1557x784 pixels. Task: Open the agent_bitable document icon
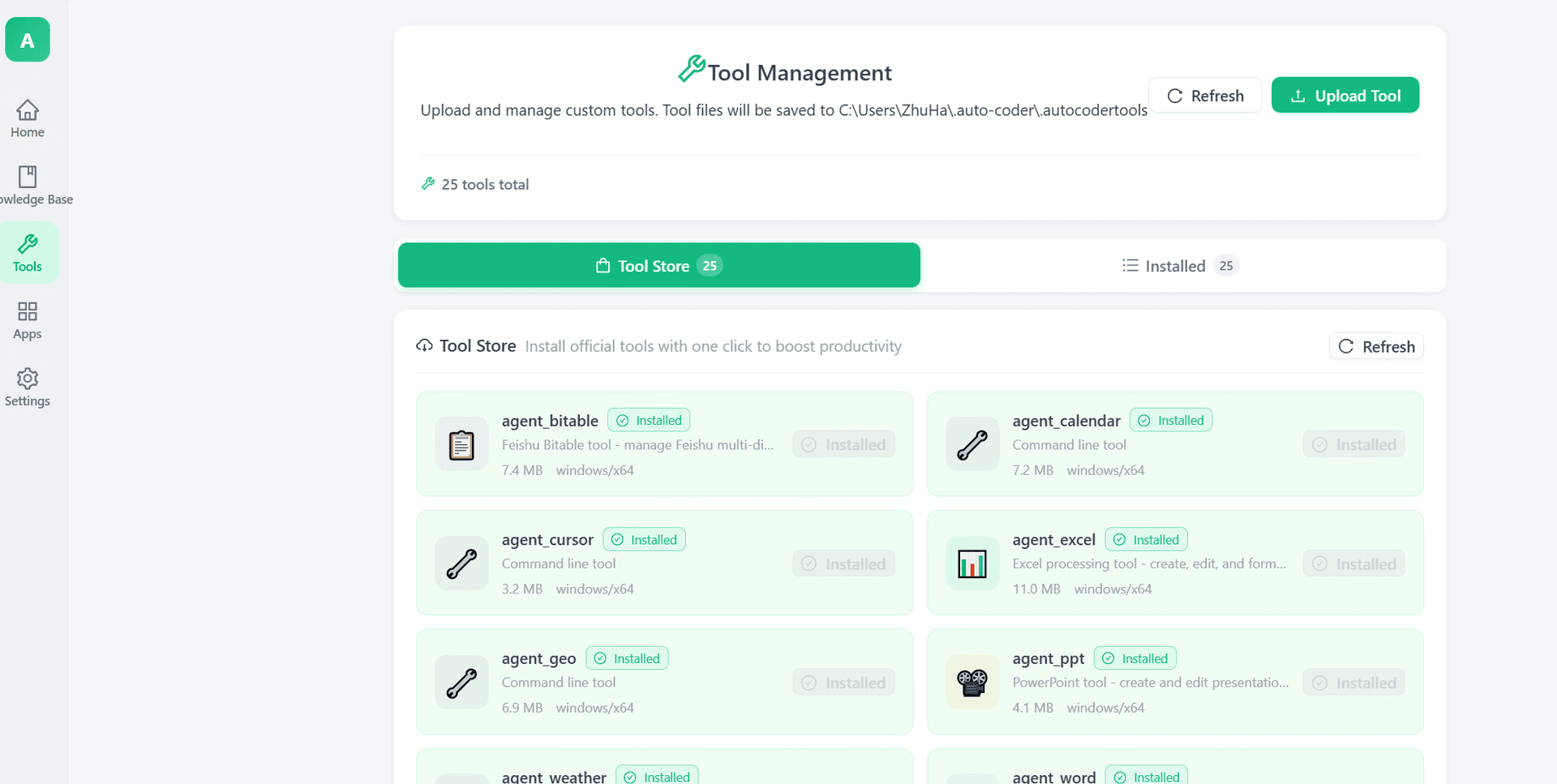[461, 444]
